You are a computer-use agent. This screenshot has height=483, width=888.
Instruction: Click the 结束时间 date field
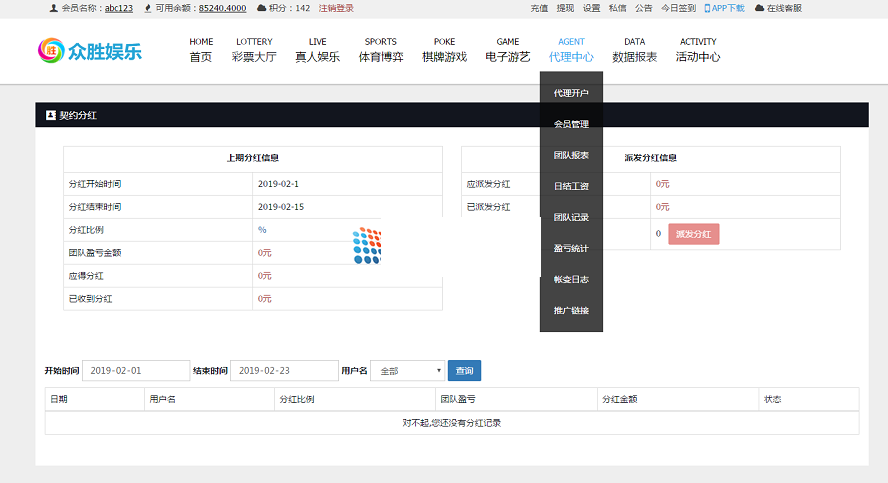coord(284,371)
